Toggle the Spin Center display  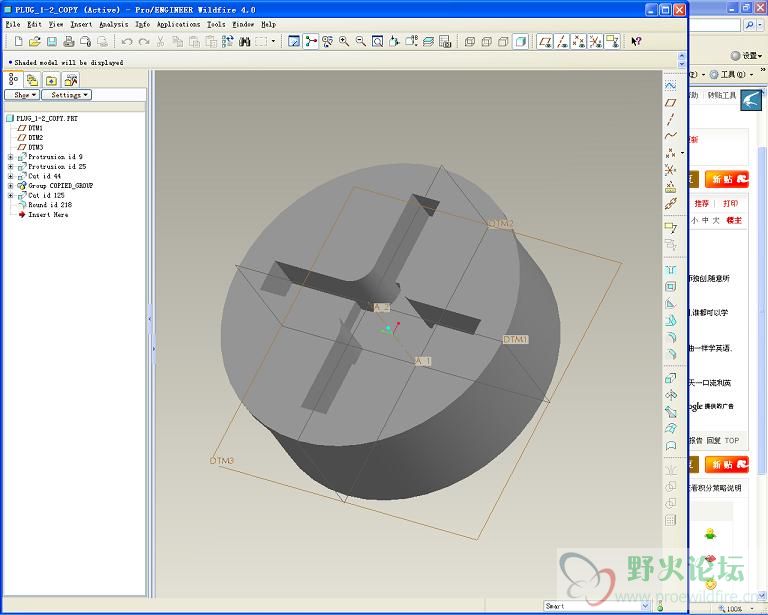311,42
